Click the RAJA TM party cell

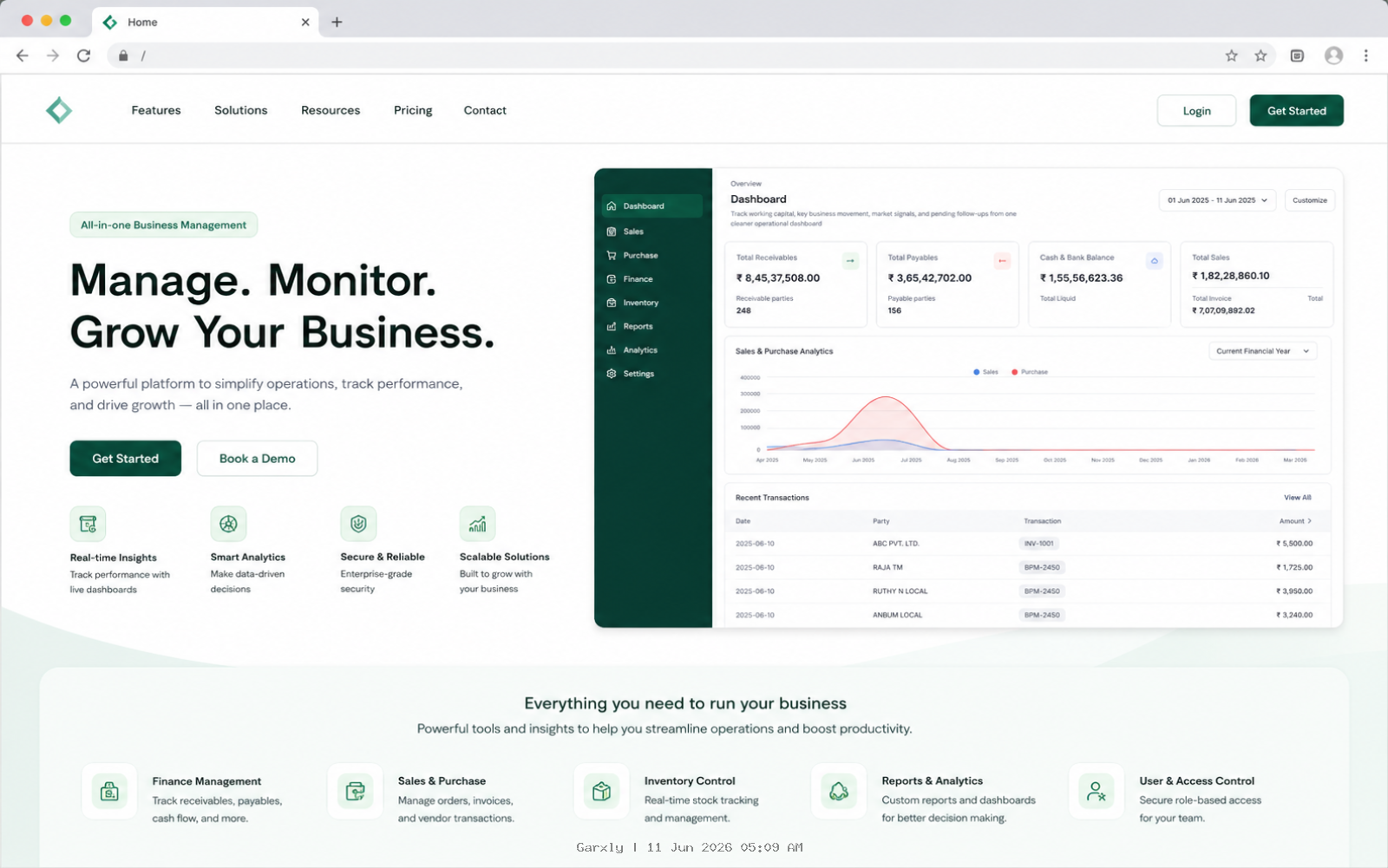pos(887,567)
